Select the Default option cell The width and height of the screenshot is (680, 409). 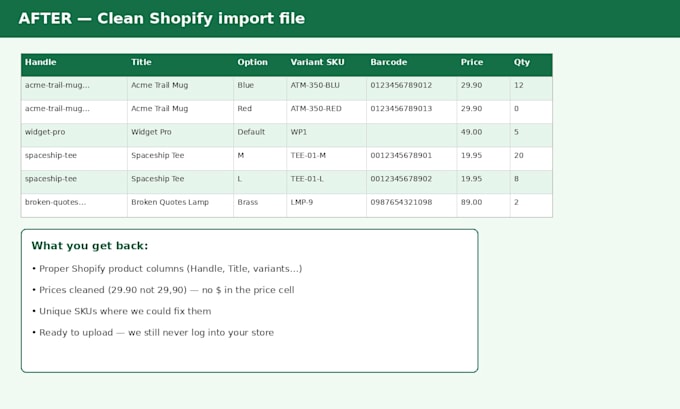pos(260,135)
